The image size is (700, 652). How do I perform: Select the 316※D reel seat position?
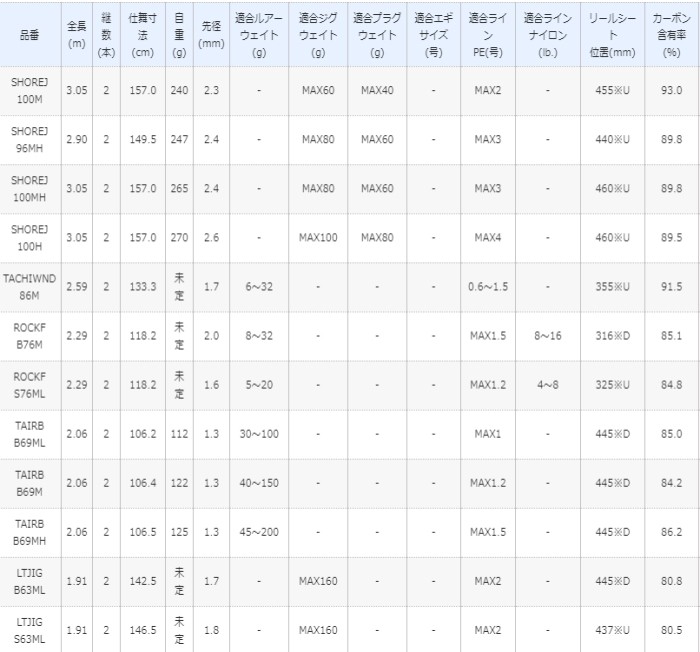click(x=611, y=335)
